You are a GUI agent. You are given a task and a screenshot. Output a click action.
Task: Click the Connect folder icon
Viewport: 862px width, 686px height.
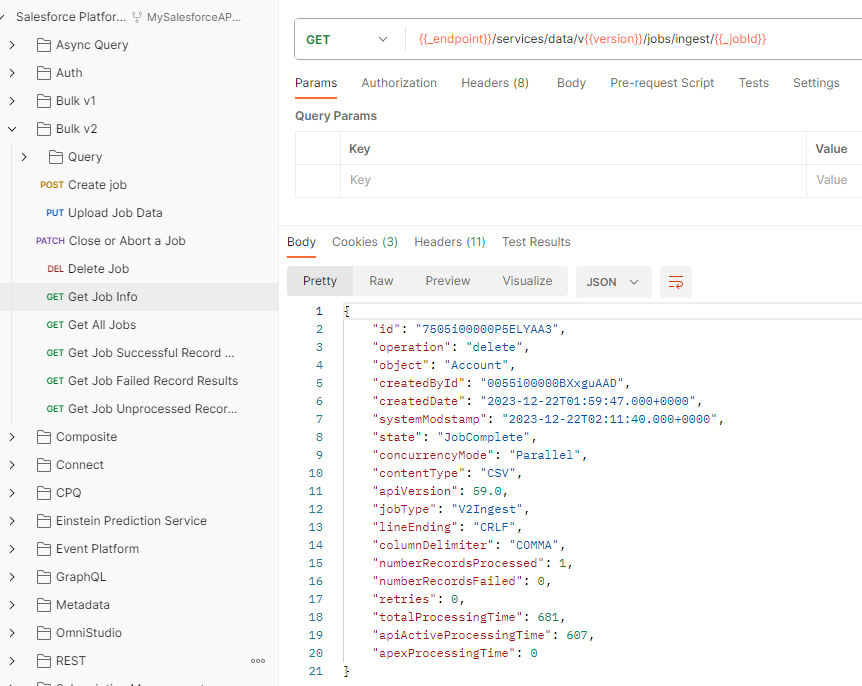[43, 465]
